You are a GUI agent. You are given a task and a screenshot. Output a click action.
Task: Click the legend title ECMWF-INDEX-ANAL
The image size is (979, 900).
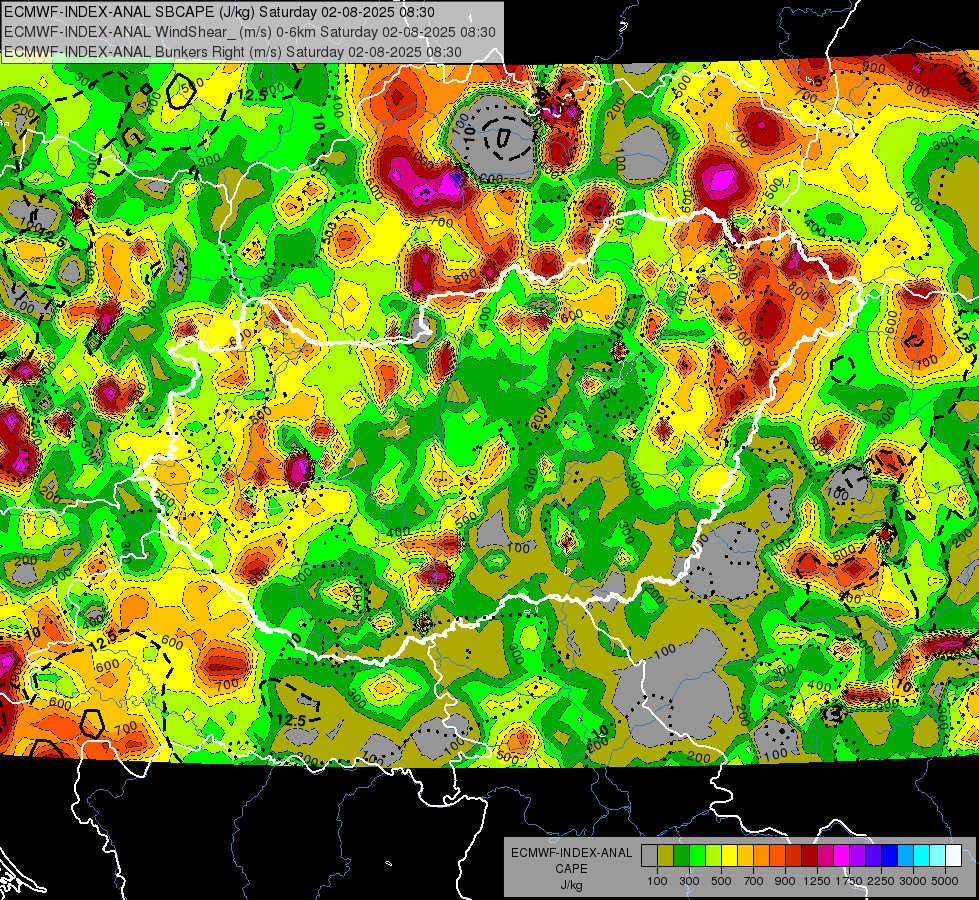tap(571, 853)
